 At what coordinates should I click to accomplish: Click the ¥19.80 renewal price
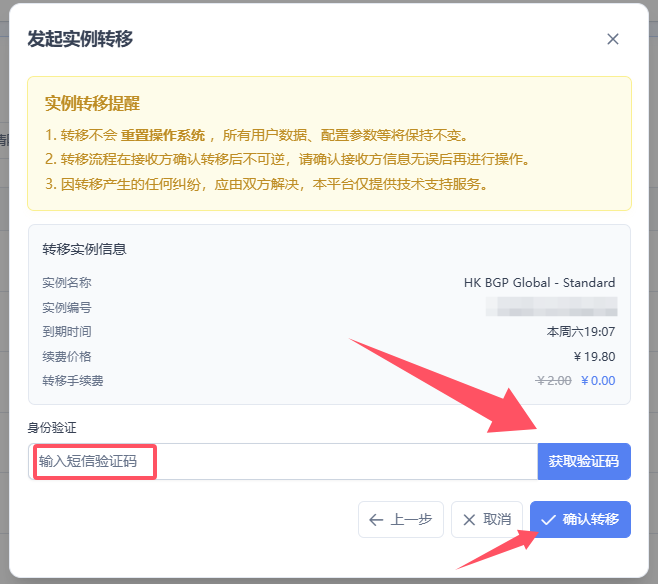pos(594,356)
